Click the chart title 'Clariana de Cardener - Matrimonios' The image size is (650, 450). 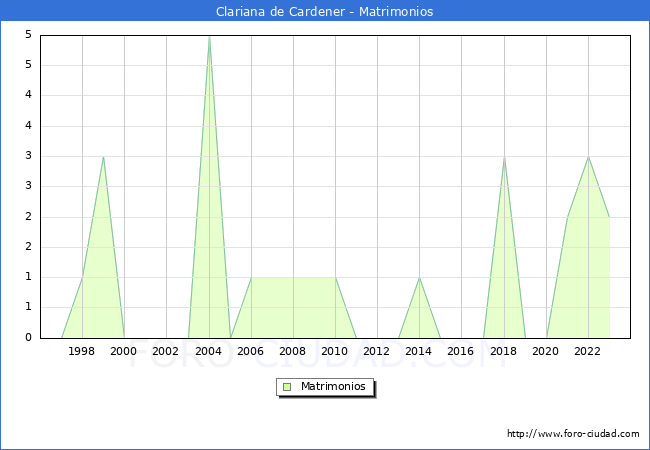click(x=325, y=11)
